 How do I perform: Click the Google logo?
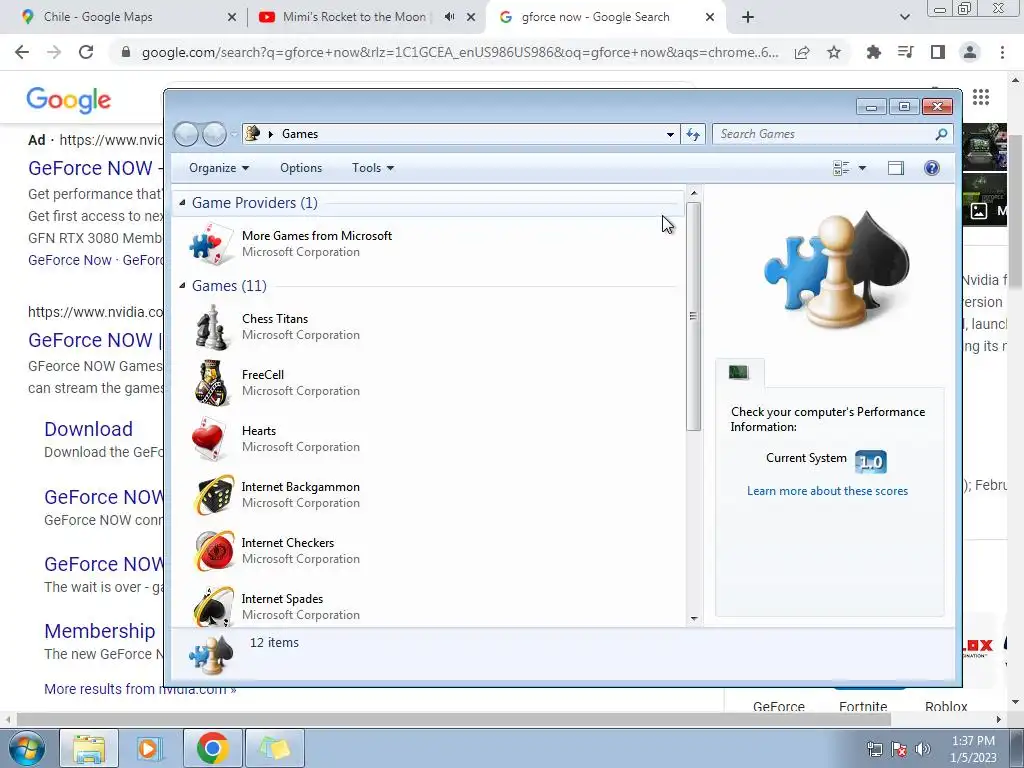tap(69, 100)
